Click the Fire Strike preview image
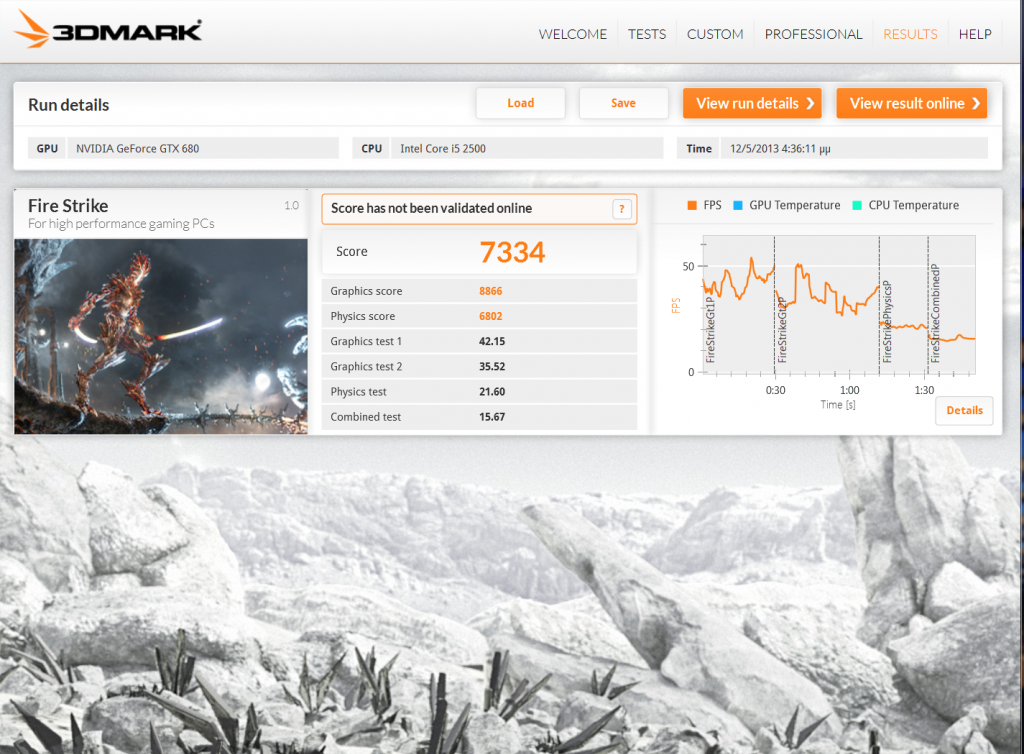Screen dimensions: 1024x754 click(x=161, y=335)
